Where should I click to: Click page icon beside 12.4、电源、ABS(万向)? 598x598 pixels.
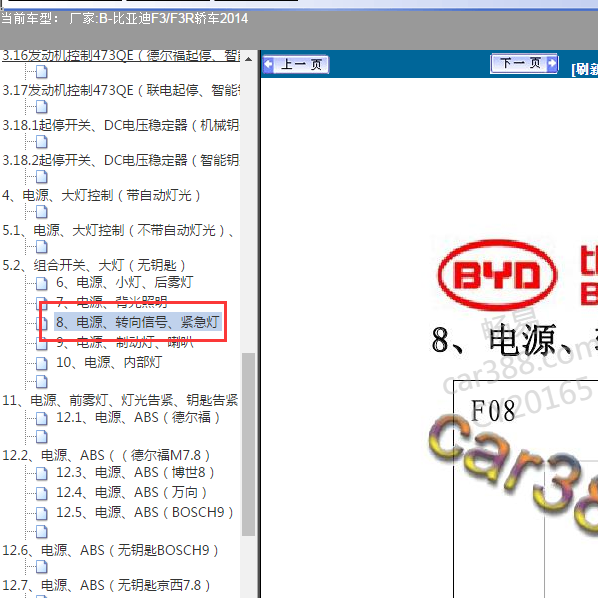[42, 494]
